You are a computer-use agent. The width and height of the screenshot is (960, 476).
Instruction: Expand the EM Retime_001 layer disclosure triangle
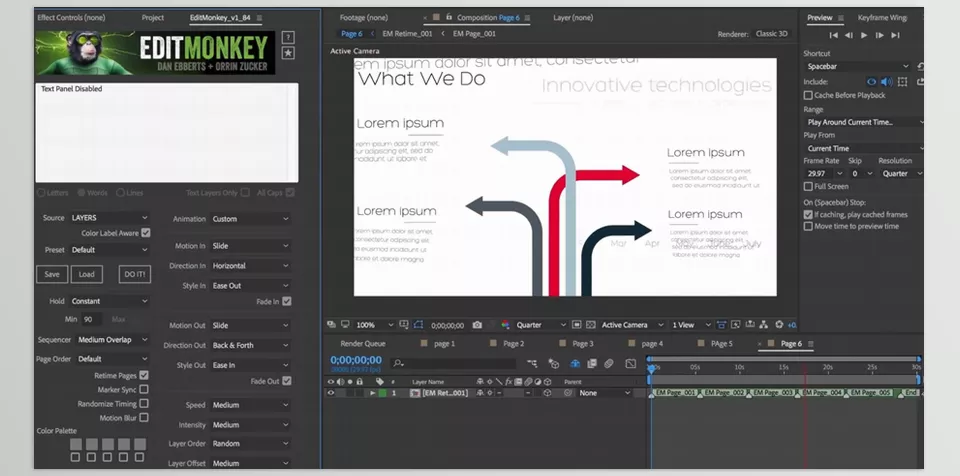tap(372, 393)
